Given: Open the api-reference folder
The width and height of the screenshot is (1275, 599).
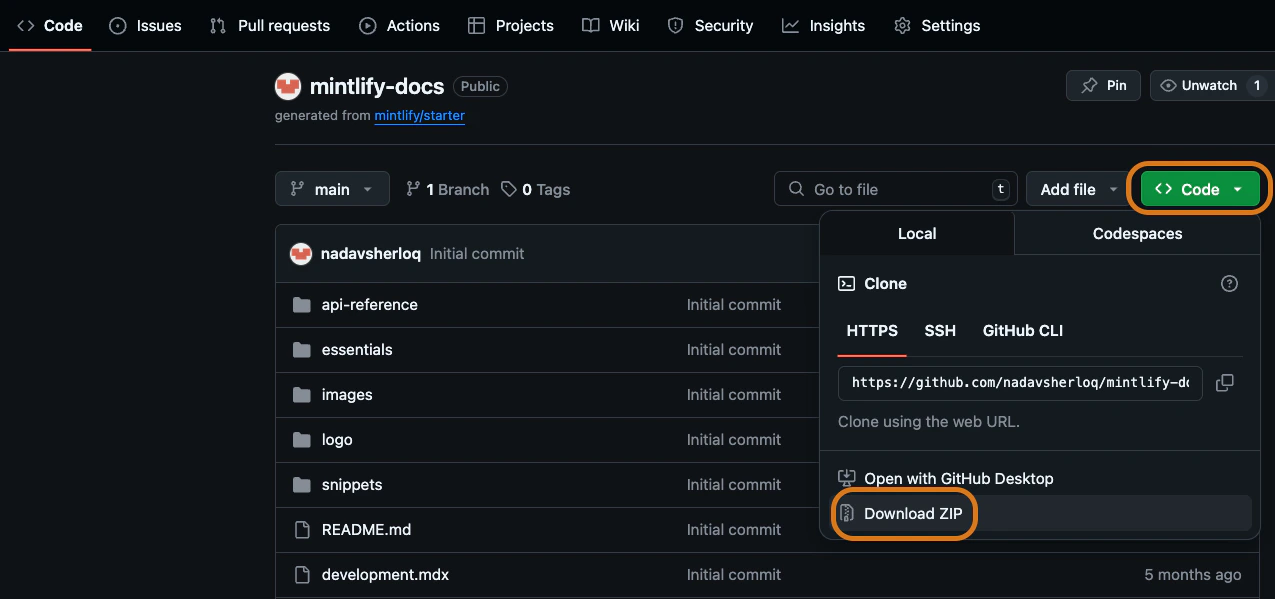Looking at the screenshot, I should (x=370, y=305).
